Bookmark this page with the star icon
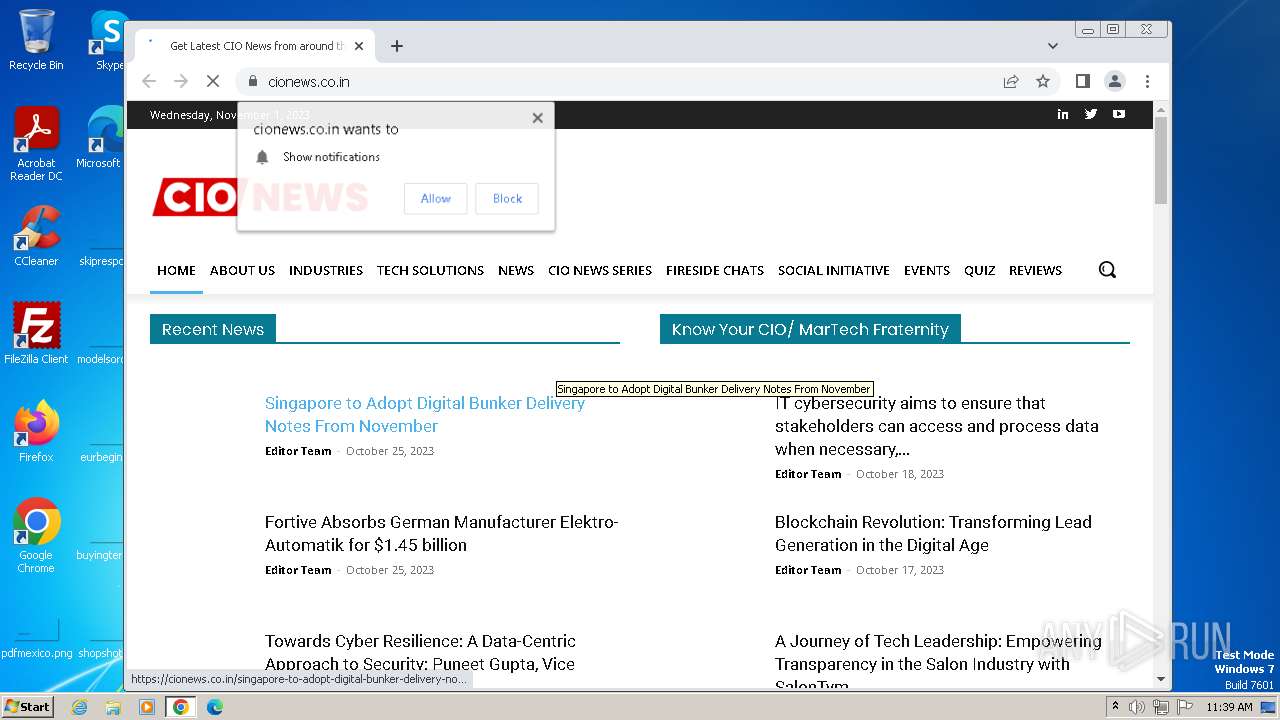Screen dimensions: 1280x720 coord(1043,82)
